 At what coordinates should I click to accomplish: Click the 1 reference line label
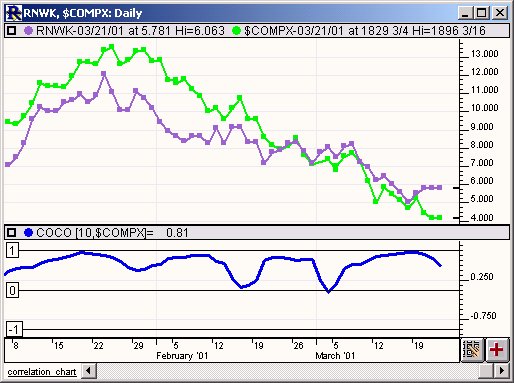pyautogui.click(x=12, y=250)
